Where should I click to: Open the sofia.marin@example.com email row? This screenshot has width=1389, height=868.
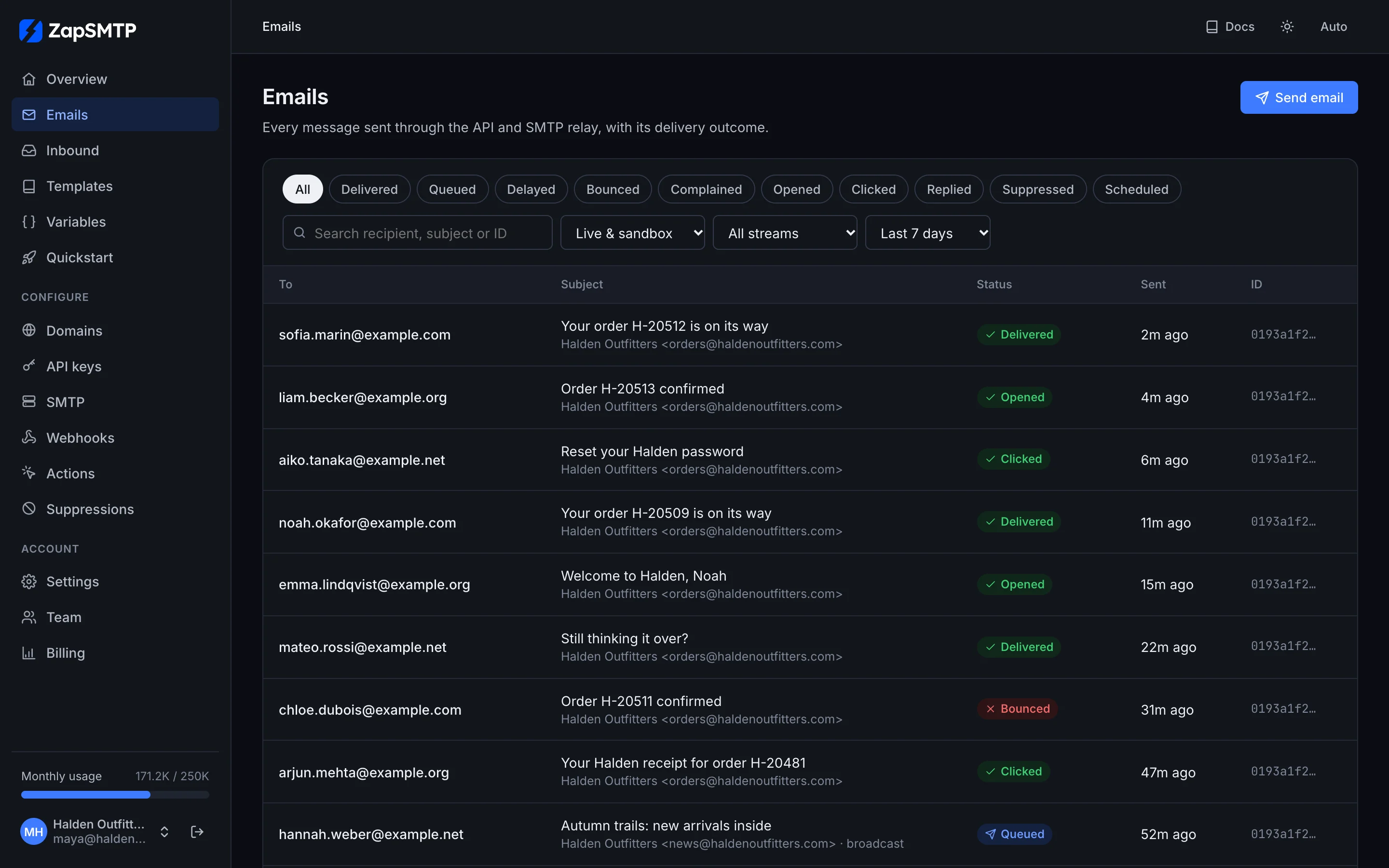point(809,335)
